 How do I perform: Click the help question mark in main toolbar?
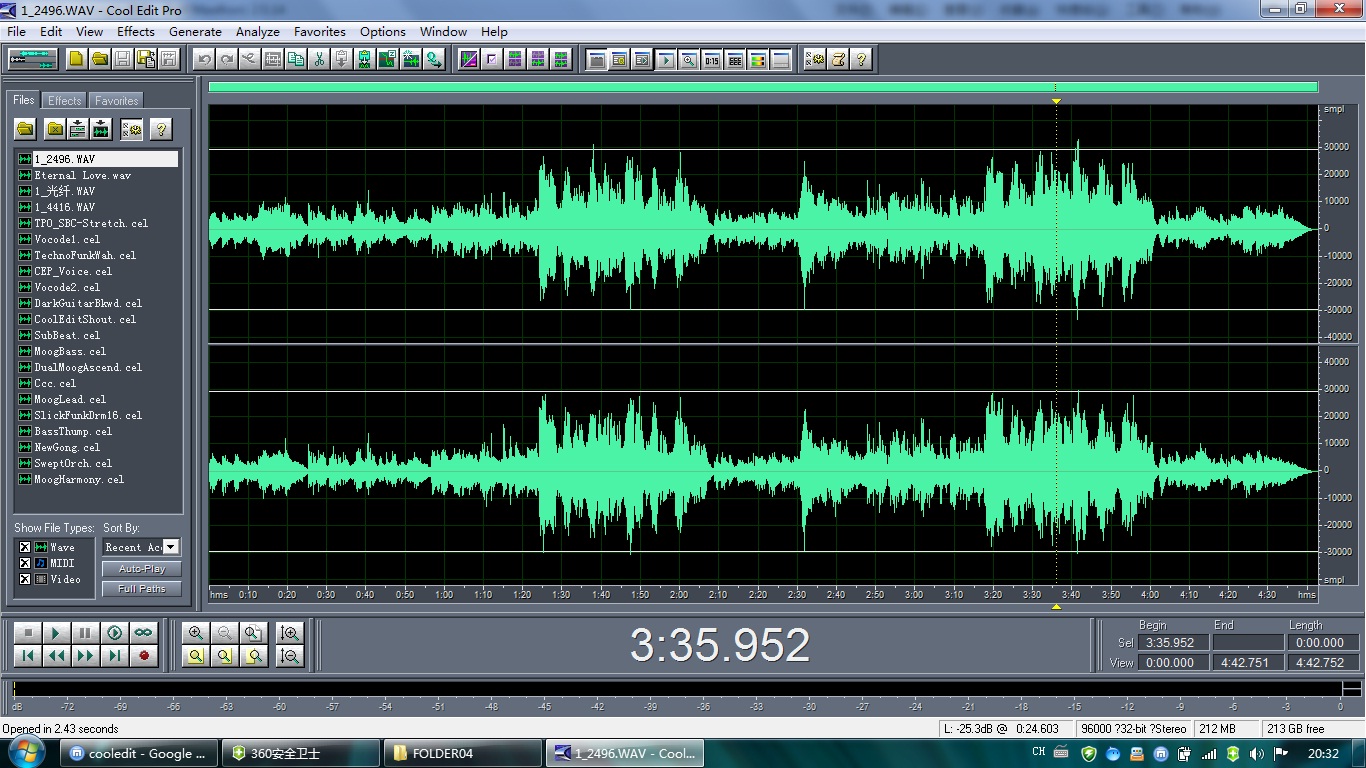pyautogui.click(x=860, y=59)
